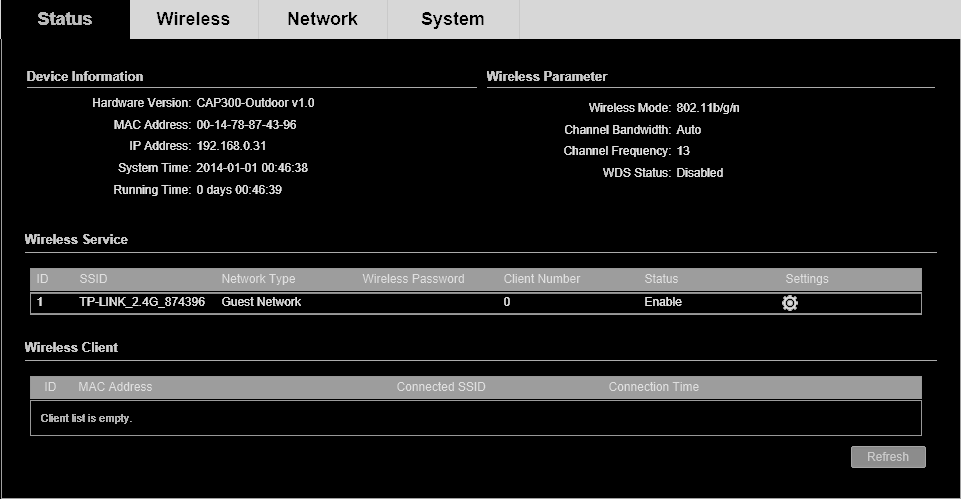Click the Guest Network type cell
961x499 pixels.
261,302
